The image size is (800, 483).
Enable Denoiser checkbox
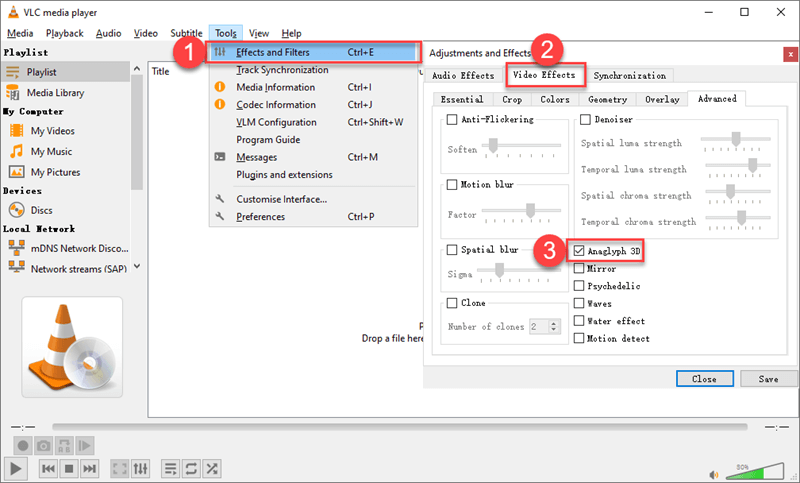click(585, 119)
